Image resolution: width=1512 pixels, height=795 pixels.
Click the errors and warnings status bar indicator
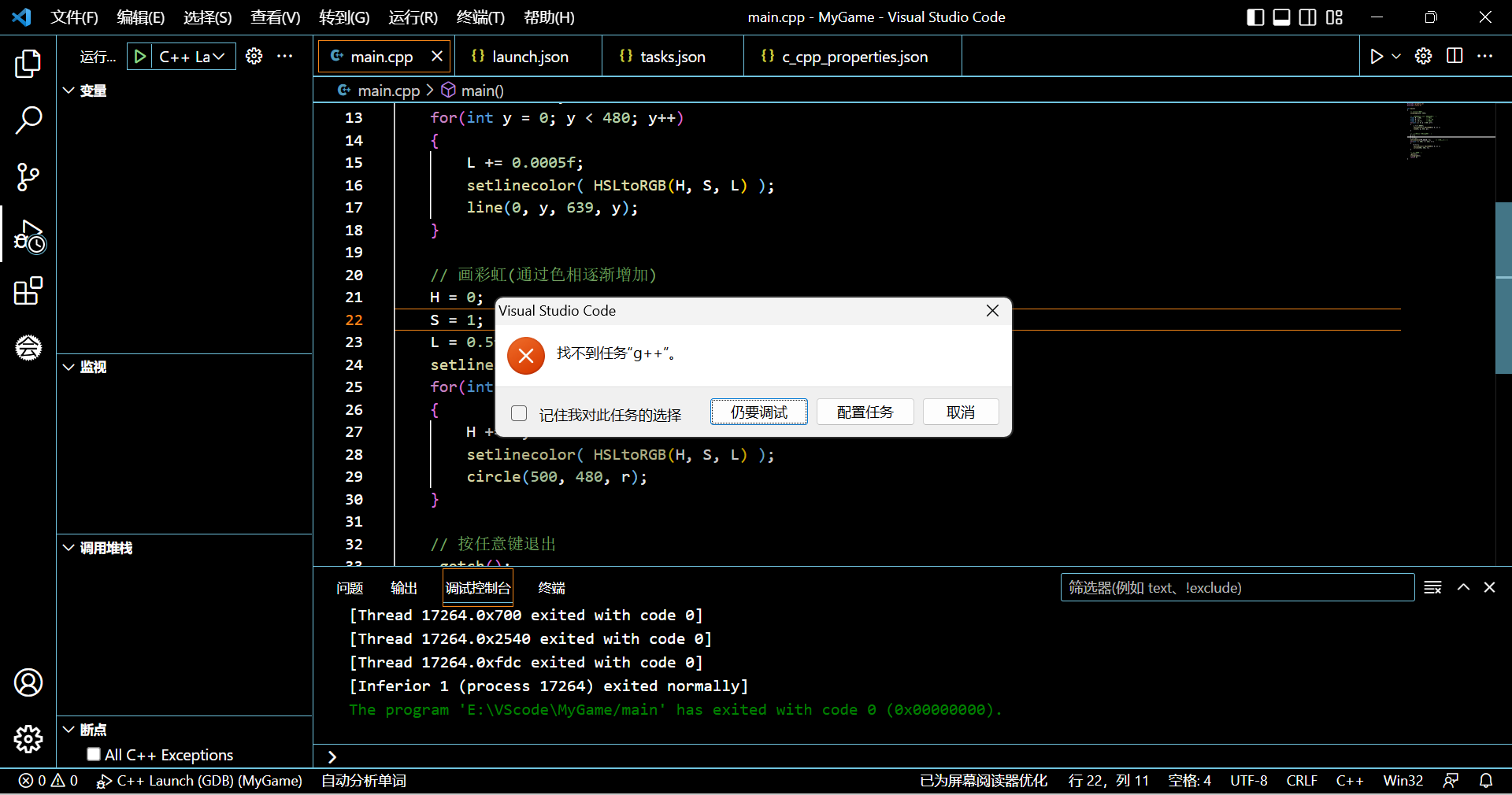click(x=47, y=780)
